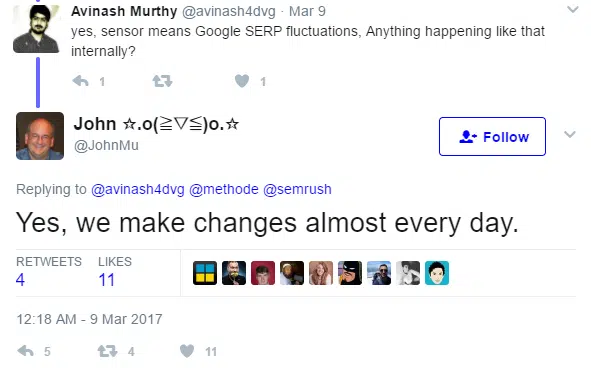This screenshot has width=591, height=368.
Task: Open the yellow-blue window pane avatar
Action: coord(205,273)
